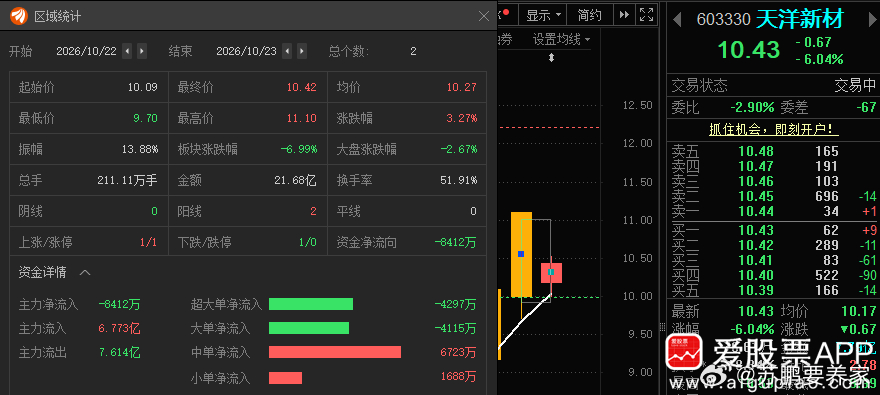
Task: Open the 抓住机会，即刻开户 link
Action: click(x=774, y=130)
